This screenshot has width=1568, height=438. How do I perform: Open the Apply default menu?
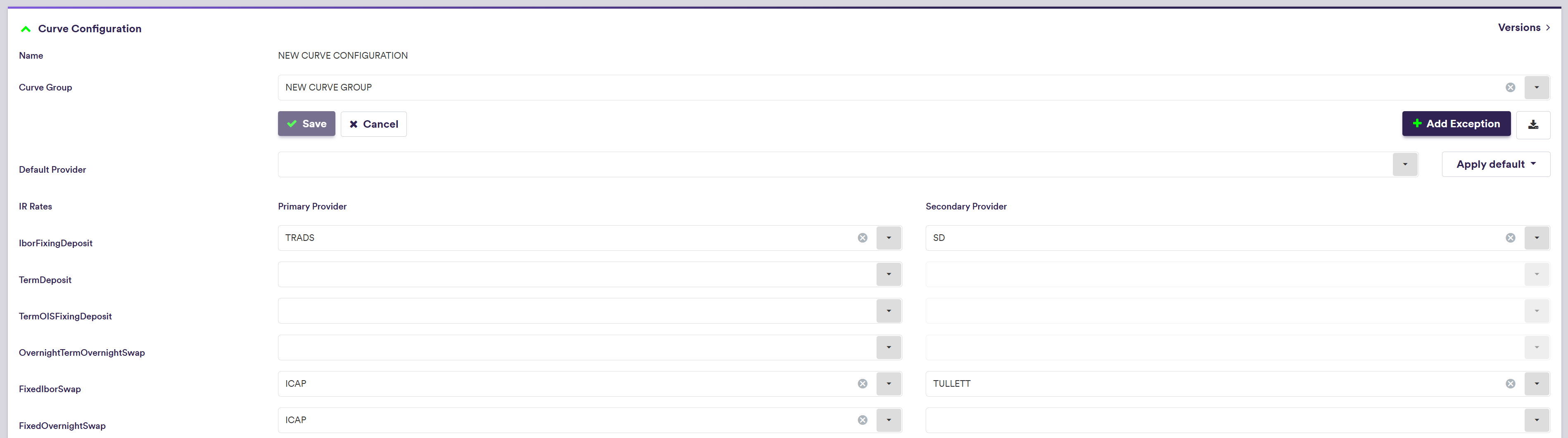[x=1496, y=164]
